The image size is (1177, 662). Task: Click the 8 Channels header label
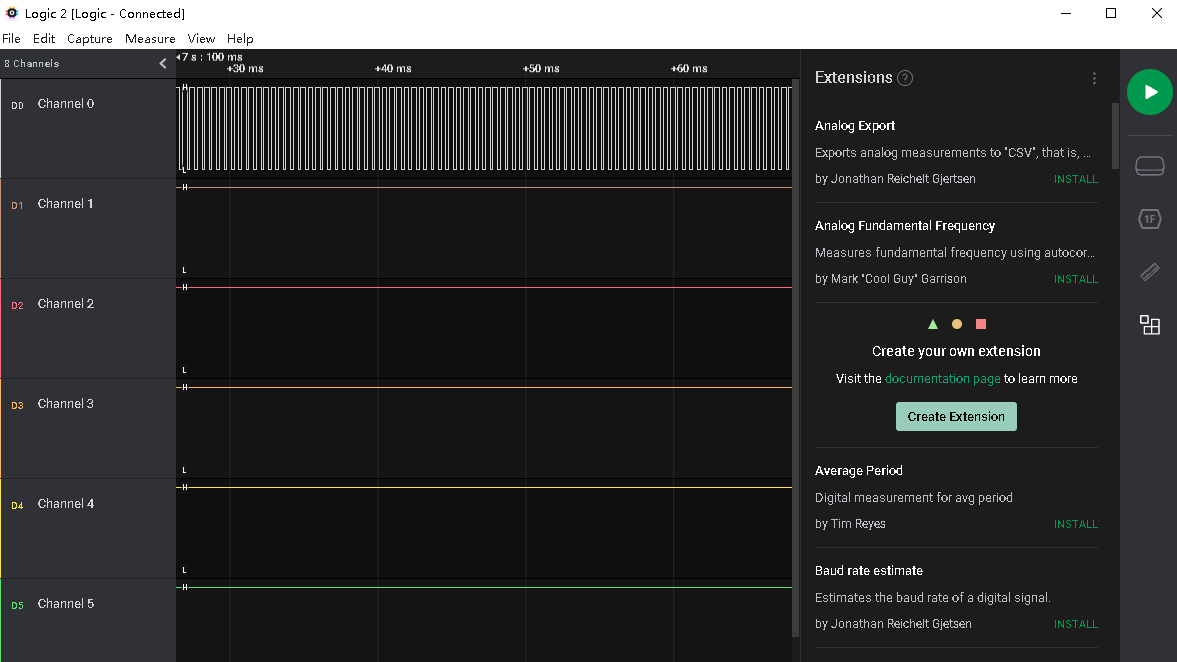click(x=32, y=64)
